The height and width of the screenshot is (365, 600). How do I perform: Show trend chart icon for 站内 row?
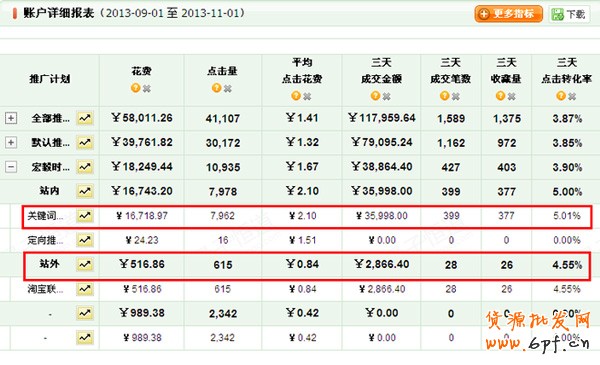(x=85, y=191)
